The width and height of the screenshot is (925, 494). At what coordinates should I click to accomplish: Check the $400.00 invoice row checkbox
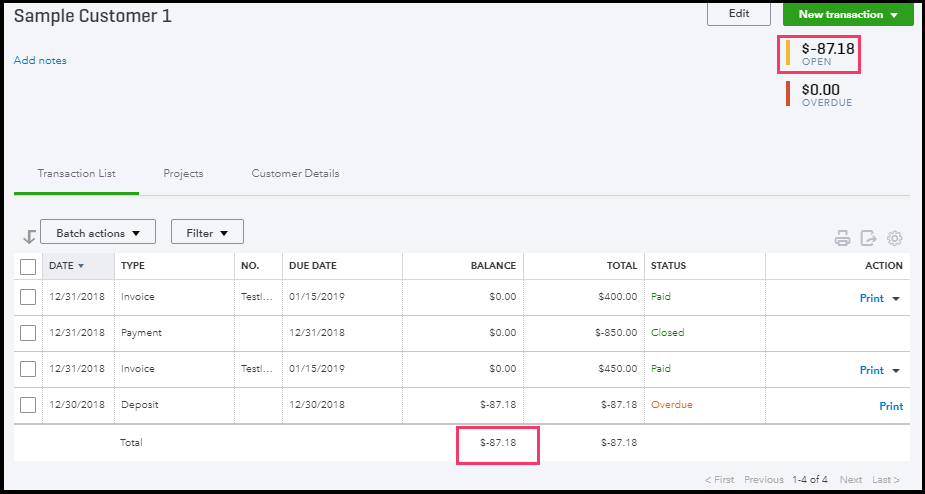(28, 297)
